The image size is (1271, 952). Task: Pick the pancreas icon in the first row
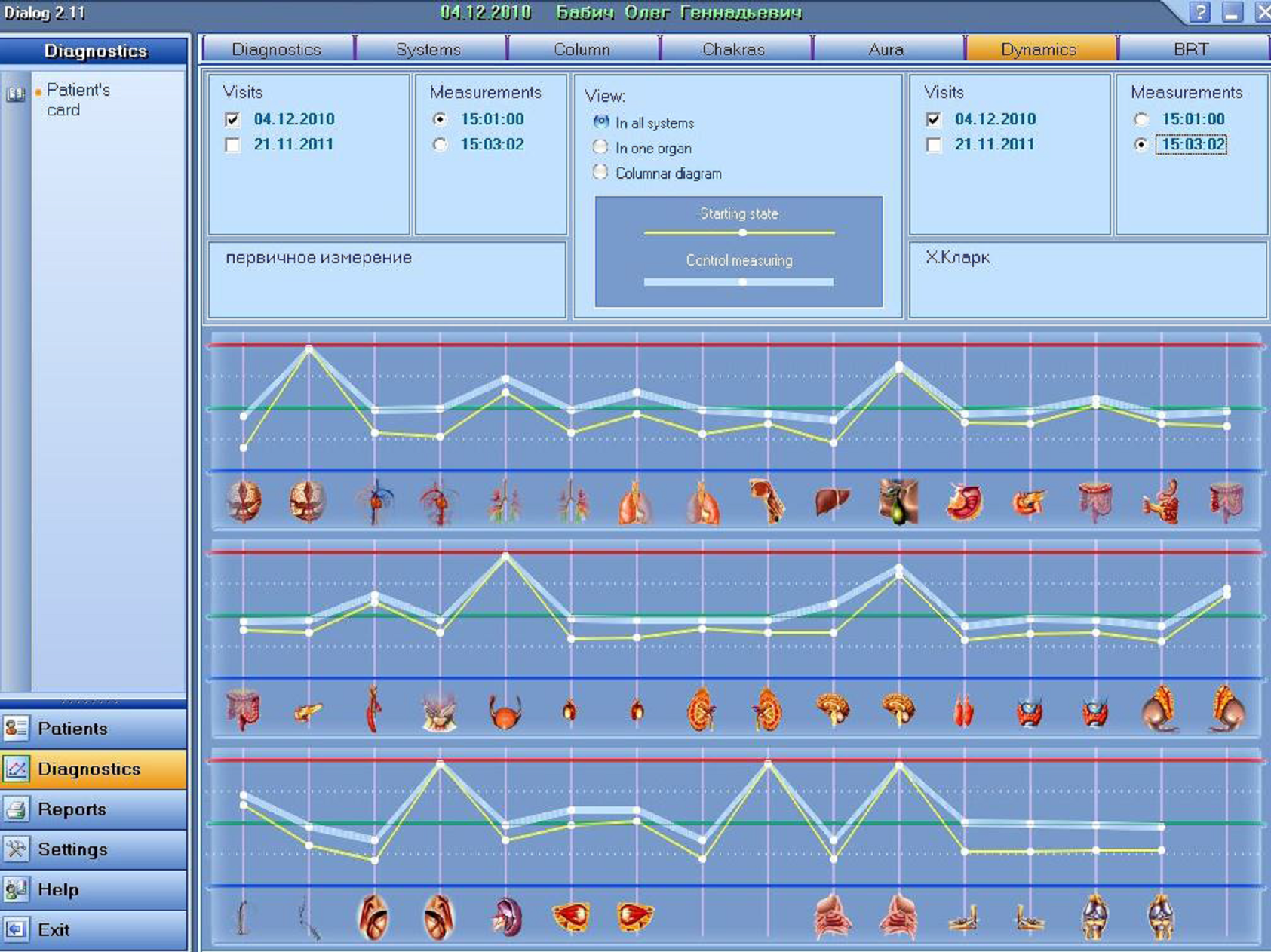[x=1030, y=502]
